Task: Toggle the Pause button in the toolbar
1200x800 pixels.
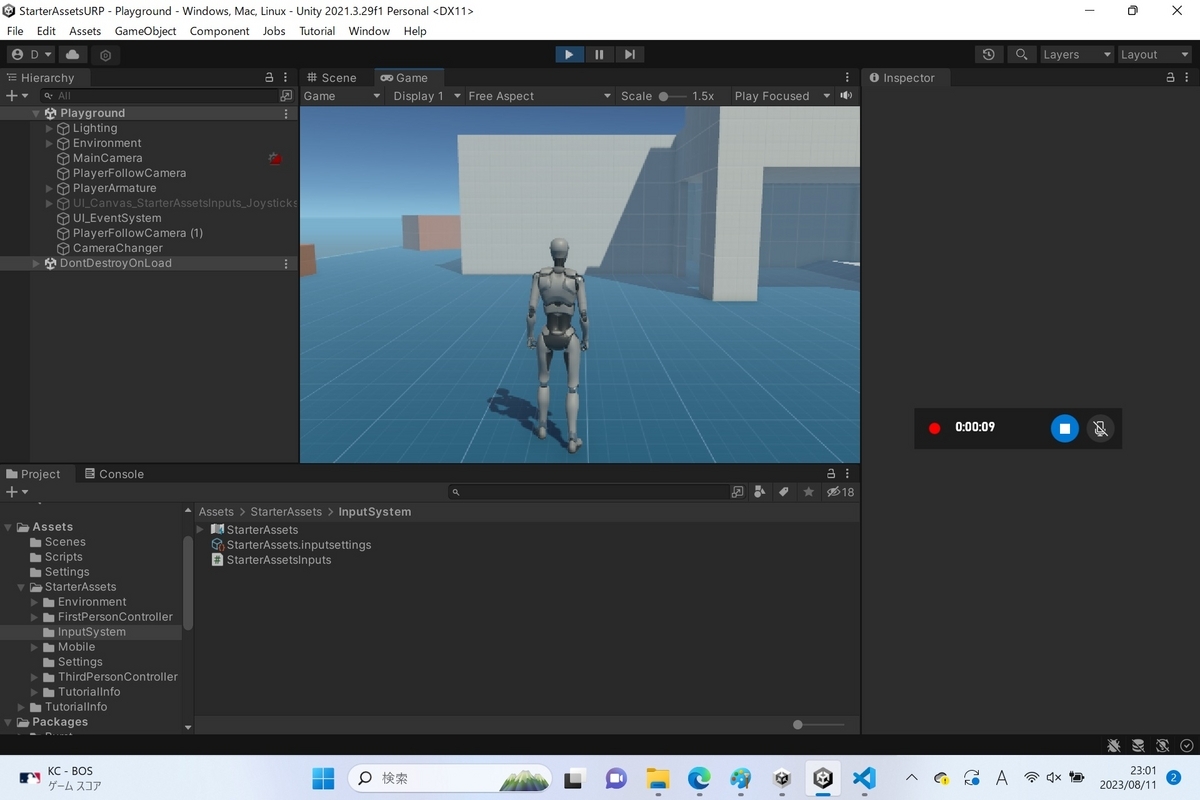Action: pos(599,55)
